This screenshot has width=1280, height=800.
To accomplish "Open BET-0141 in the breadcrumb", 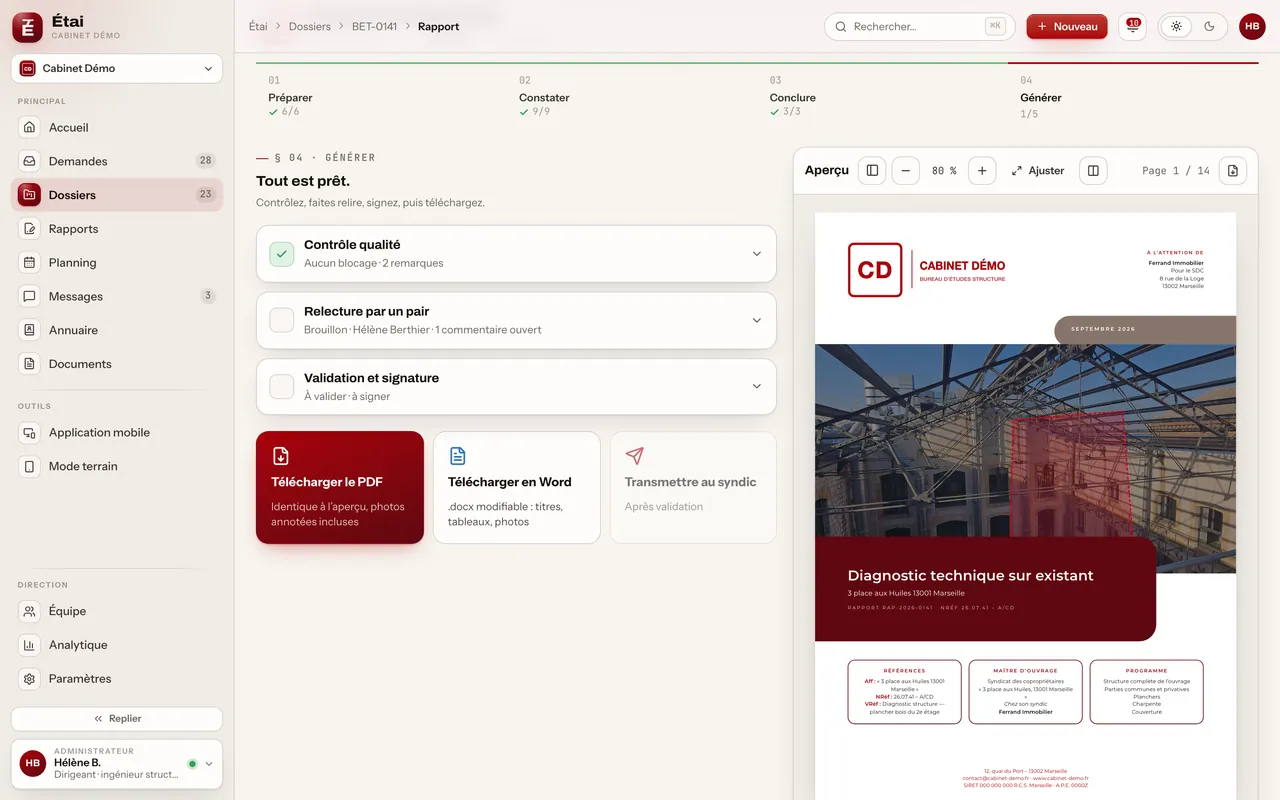I will 374,27.
